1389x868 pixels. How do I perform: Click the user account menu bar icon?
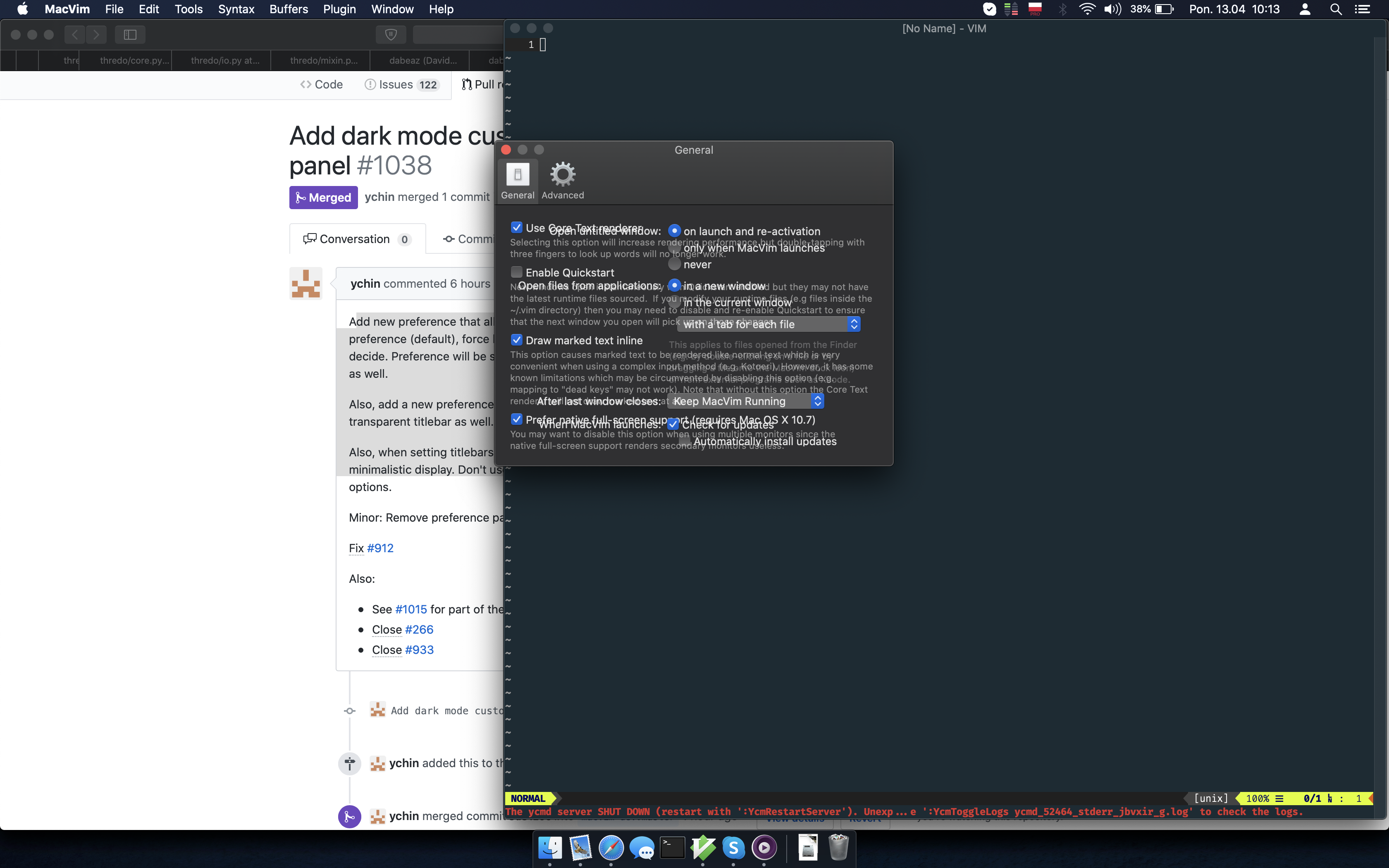[1305, 9]
